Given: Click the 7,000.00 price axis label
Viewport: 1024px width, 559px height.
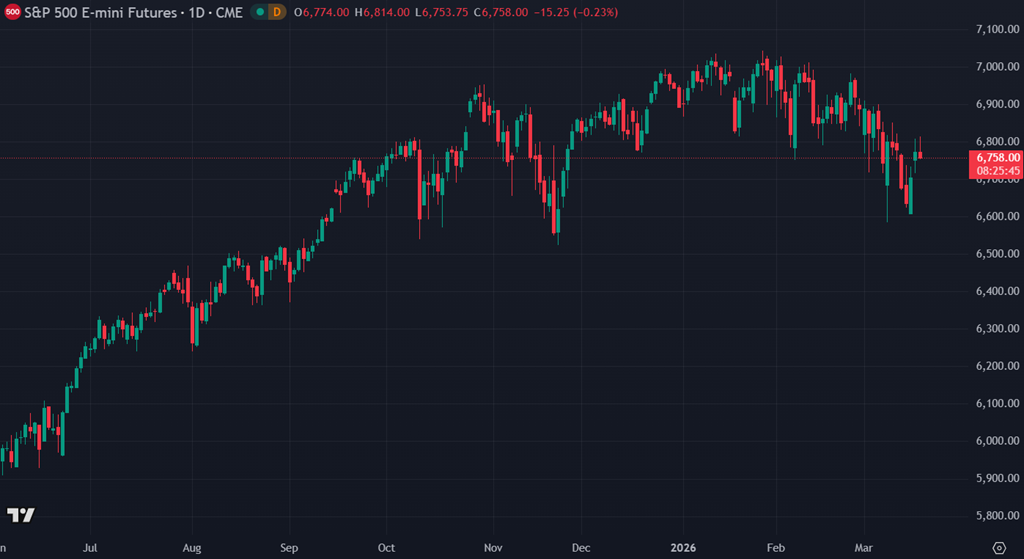Looking at the screenshot, I should pyautogui.click(x=996, y=67).
